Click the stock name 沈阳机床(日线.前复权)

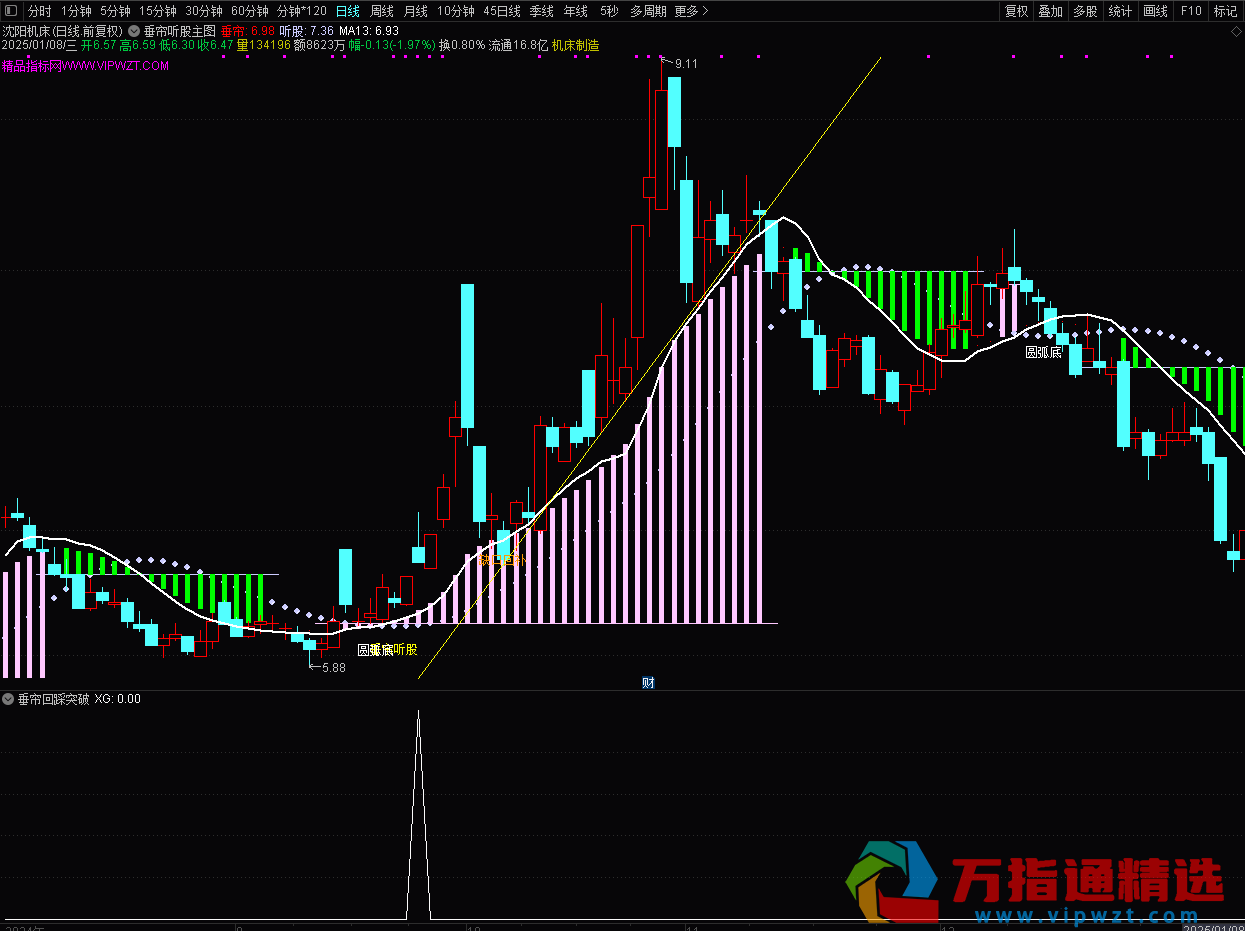pyautogui.click(x=63, y=31)
